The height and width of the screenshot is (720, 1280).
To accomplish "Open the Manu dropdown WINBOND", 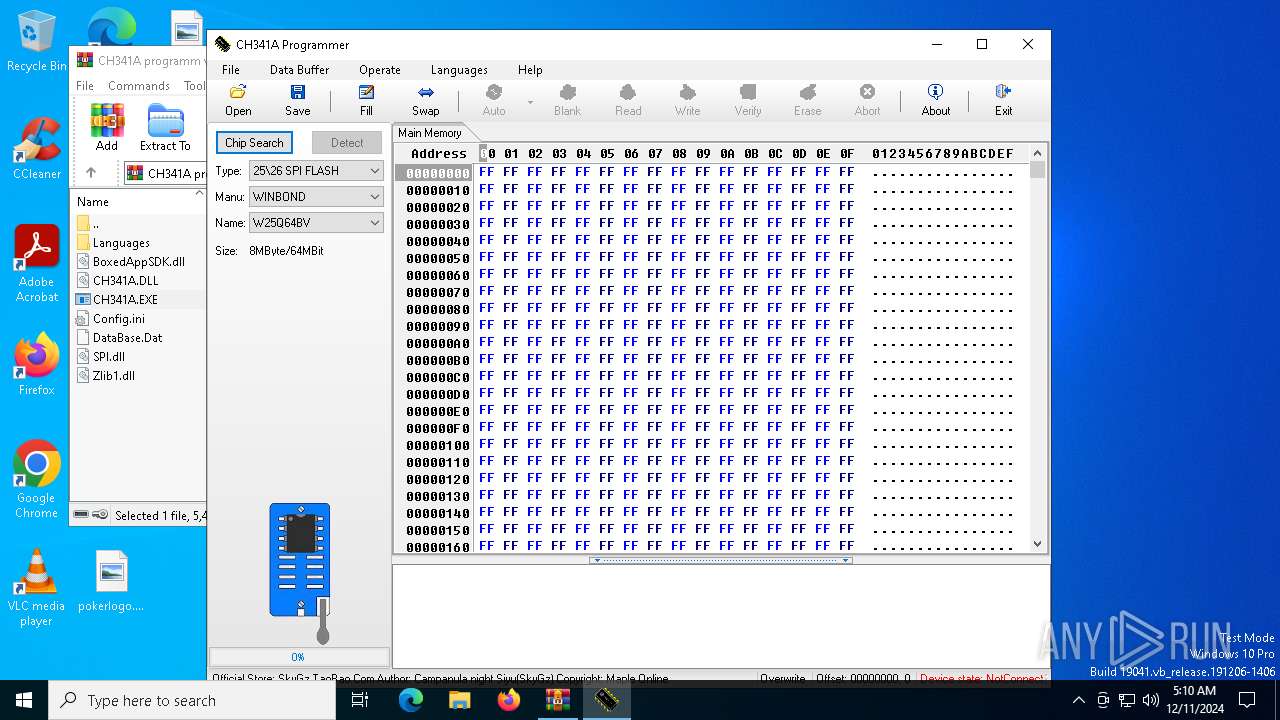I will point(316,197).
